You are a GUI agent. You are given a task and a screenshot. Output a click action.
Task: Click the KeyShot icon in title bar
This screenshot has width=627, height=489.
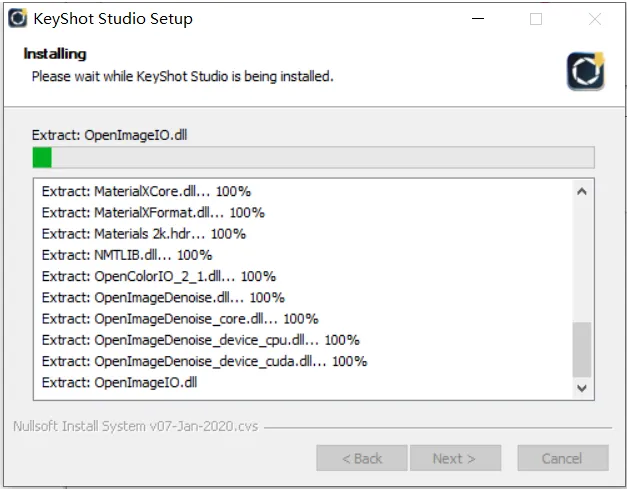coord(17,18)
